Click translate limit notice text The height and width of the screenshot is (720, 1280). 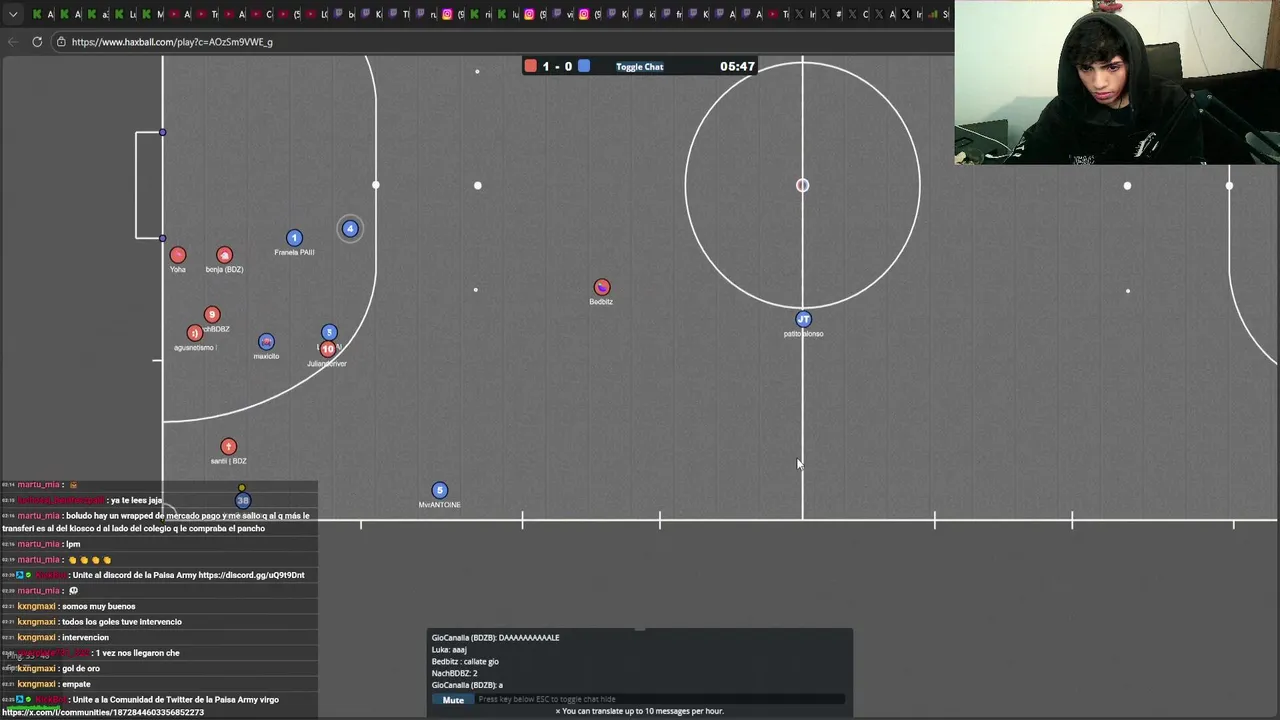coord(640,712)
